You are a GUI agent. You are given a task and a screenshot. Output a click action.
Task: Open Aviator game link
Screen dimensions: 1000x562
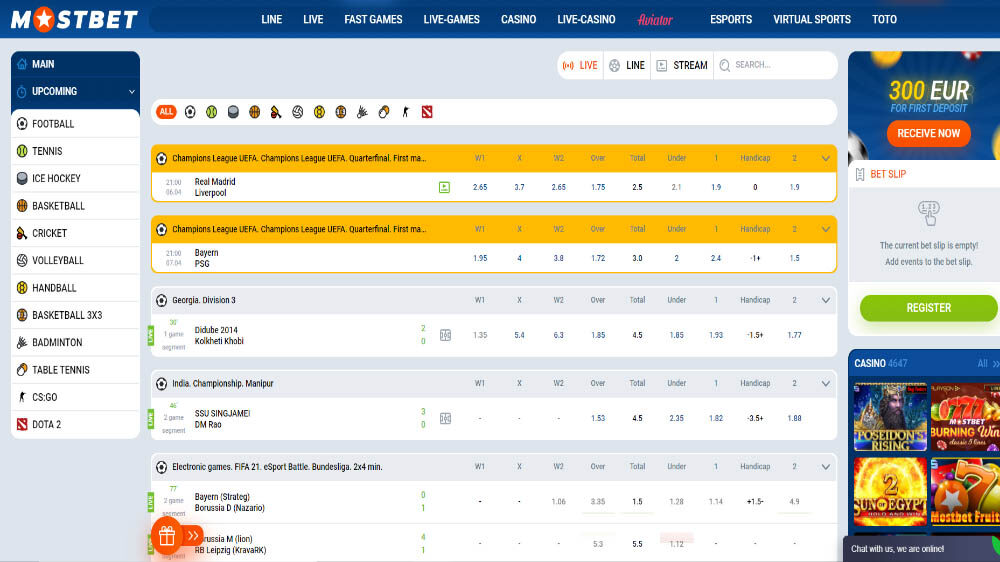(x=655, y=20)
